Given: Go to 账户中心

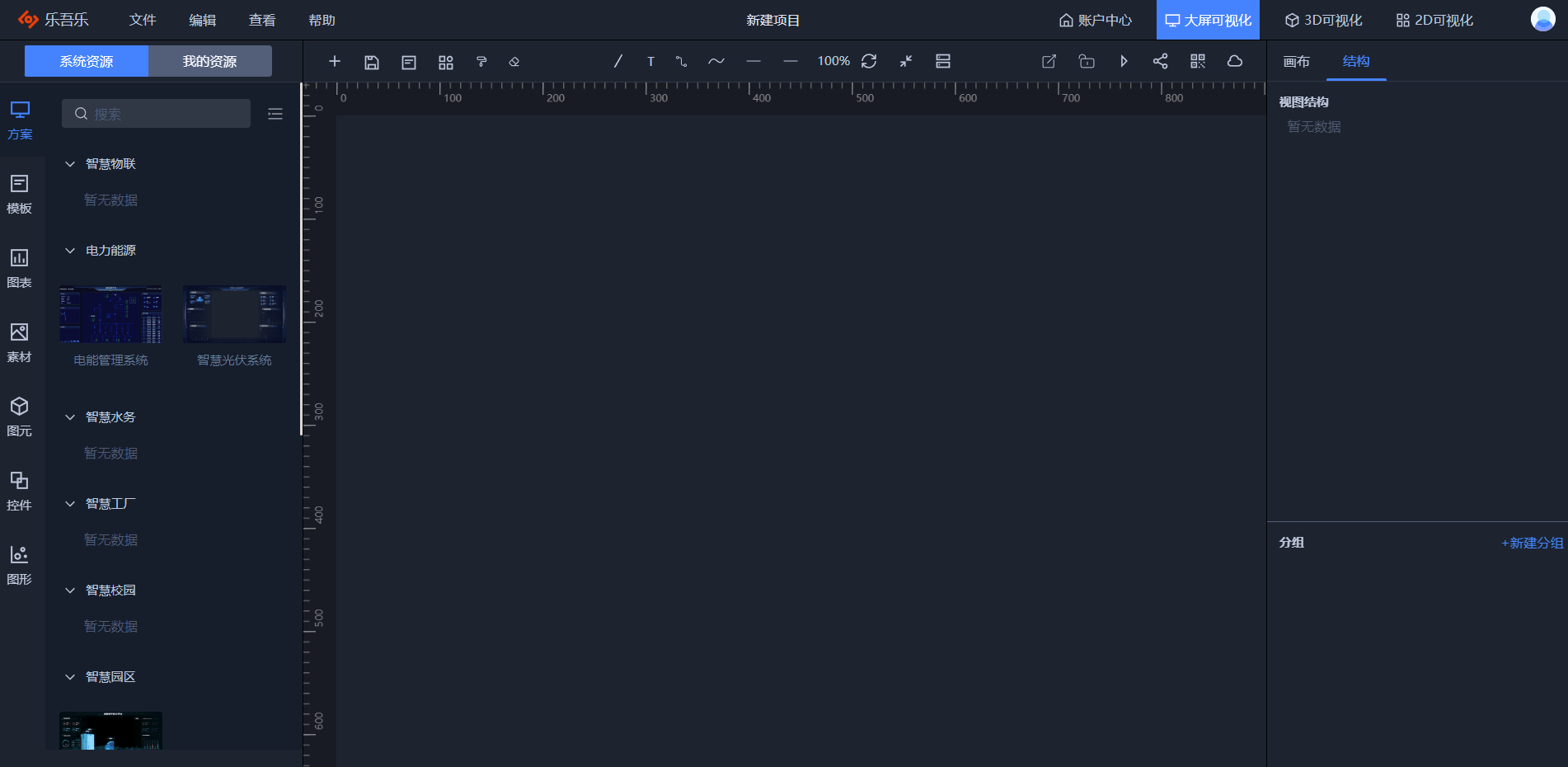Looking at the screenshot, I should tap(1096, 20).
